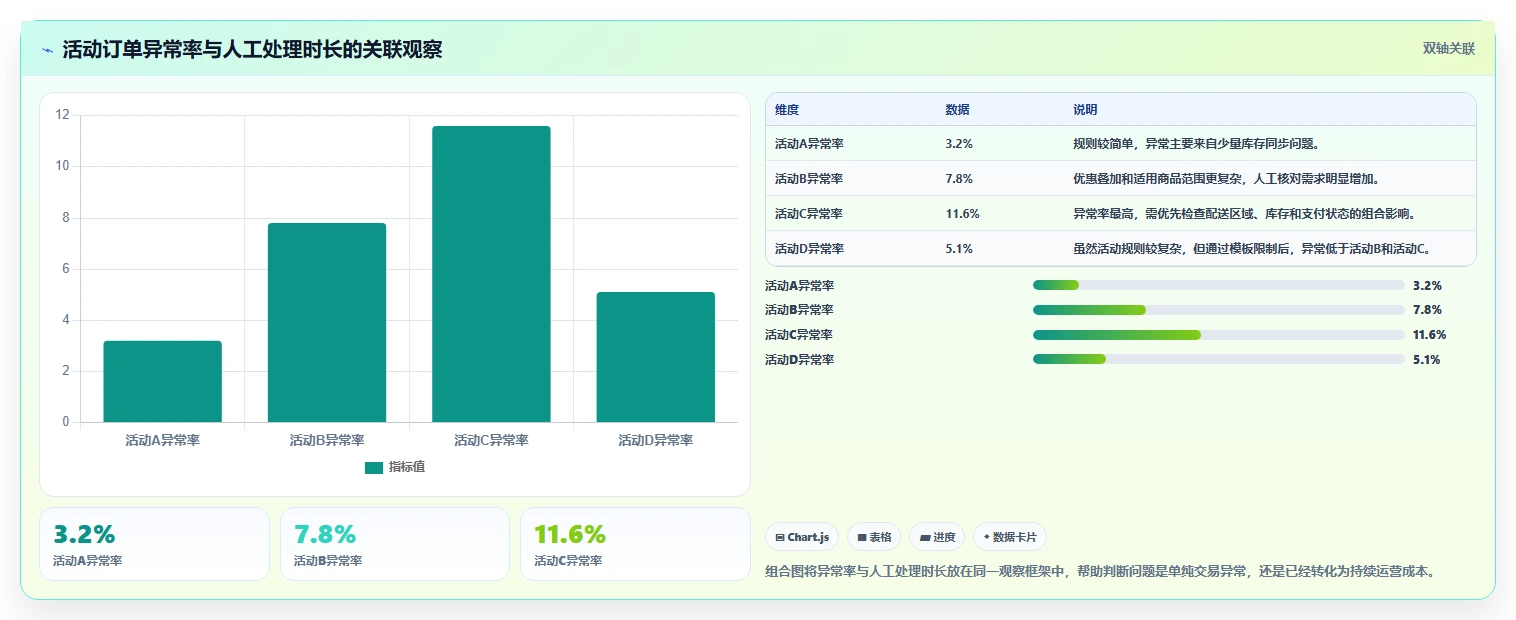Click the 活动B异常率 bar in the chart
1516x620 pixels.
(327, 322)
